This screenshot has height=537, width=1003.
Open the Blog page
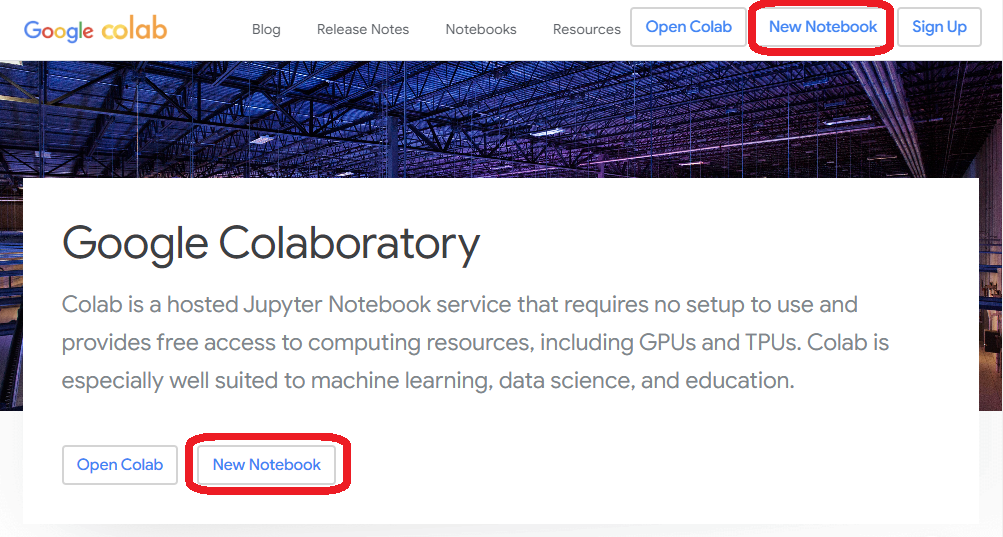coord(266,29)
